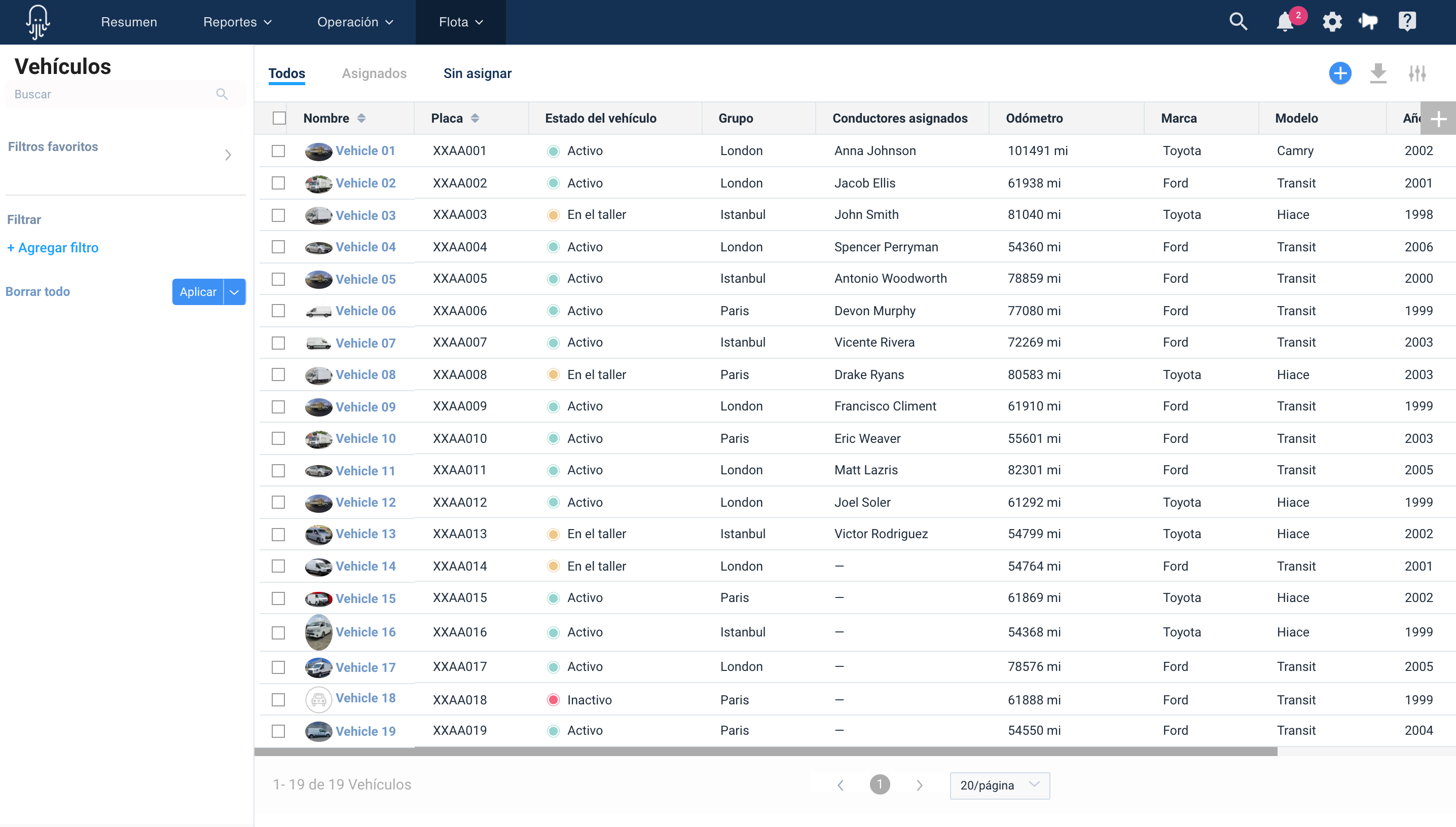Screen dimensions: 1456x827
Task: Open the help question mark icon
Action: pos(1407,22)
